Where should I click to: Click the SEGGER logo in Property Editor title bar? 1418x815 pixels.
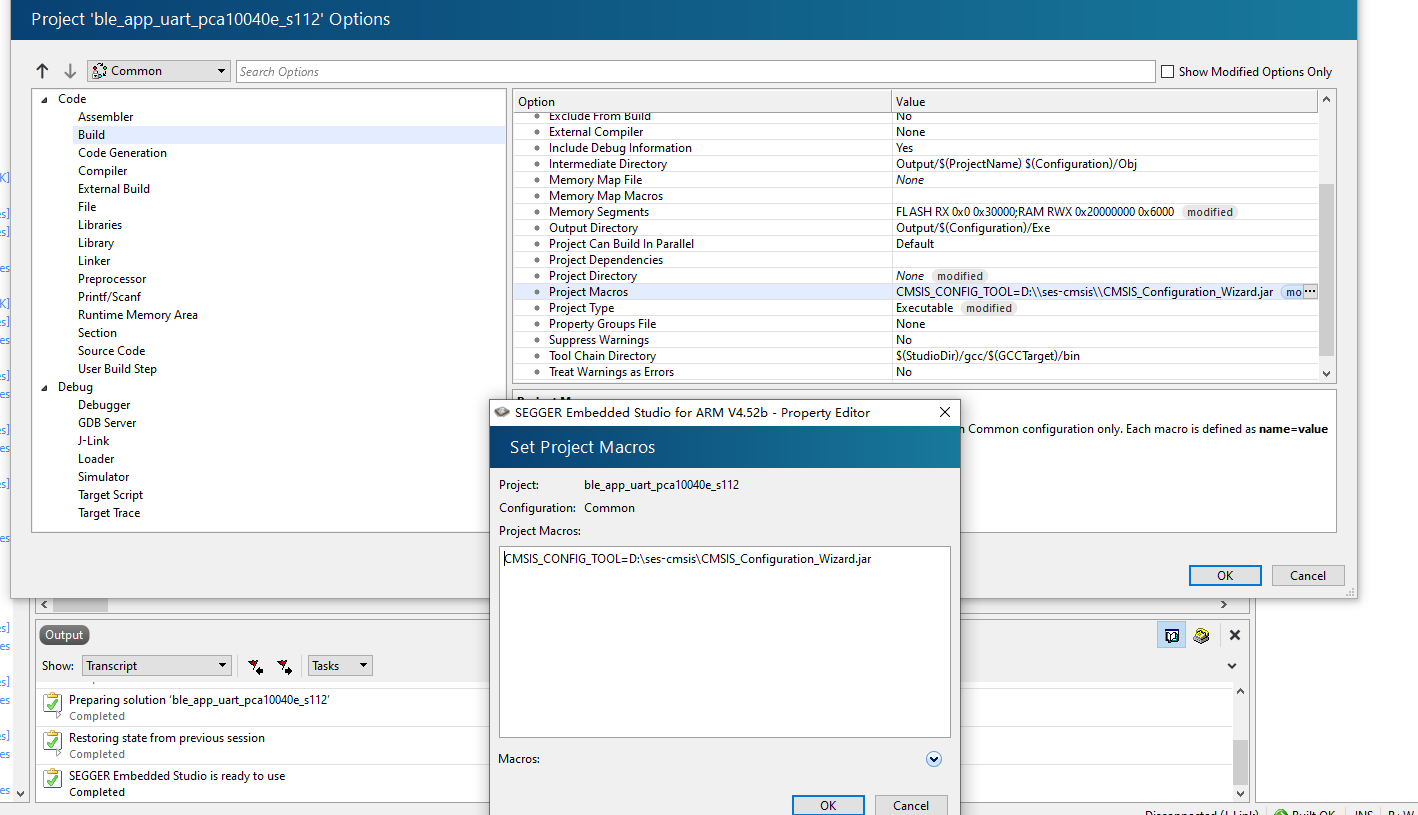[x=504, y=412]
